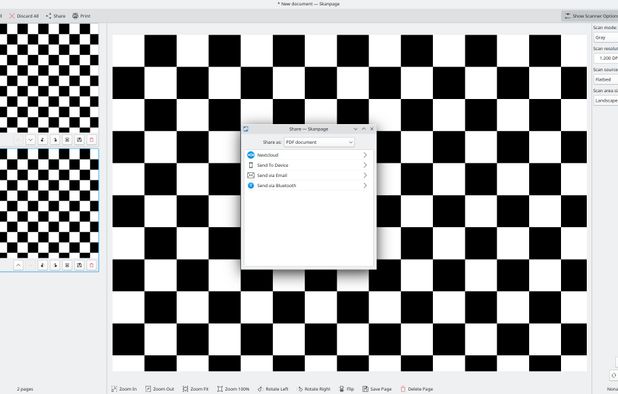Open the Scan source Flatbed dropdown

(606, 80)
